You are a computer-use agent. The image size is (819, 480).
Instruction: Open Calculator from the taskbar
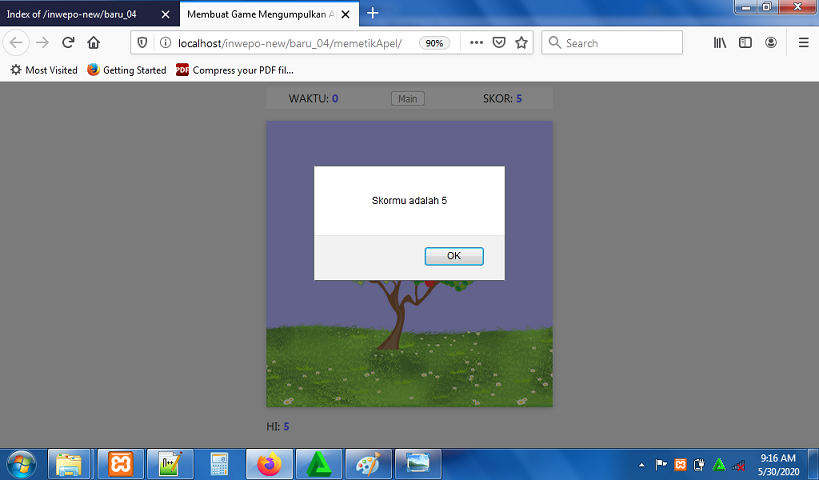pyautogui.click(x=219, y=464)
